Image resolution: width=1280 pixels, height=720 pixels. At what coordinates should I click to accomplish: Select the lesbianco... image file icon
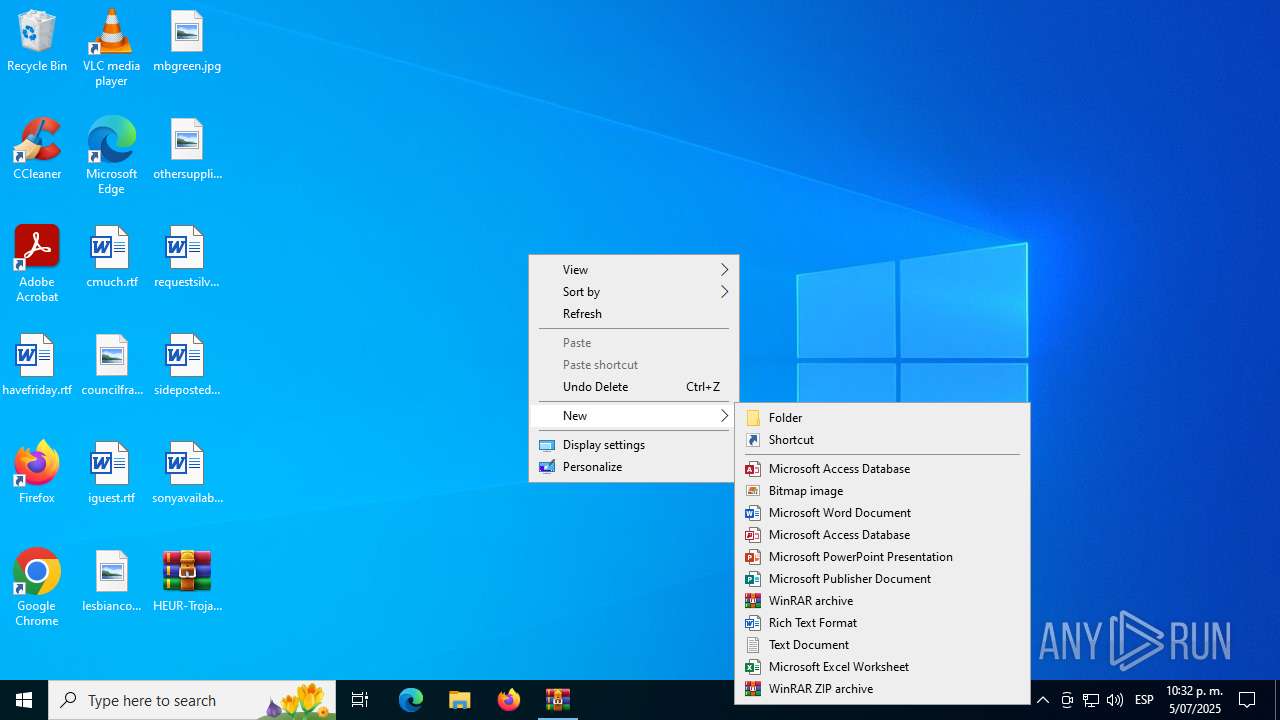click(x=111, y=581)
